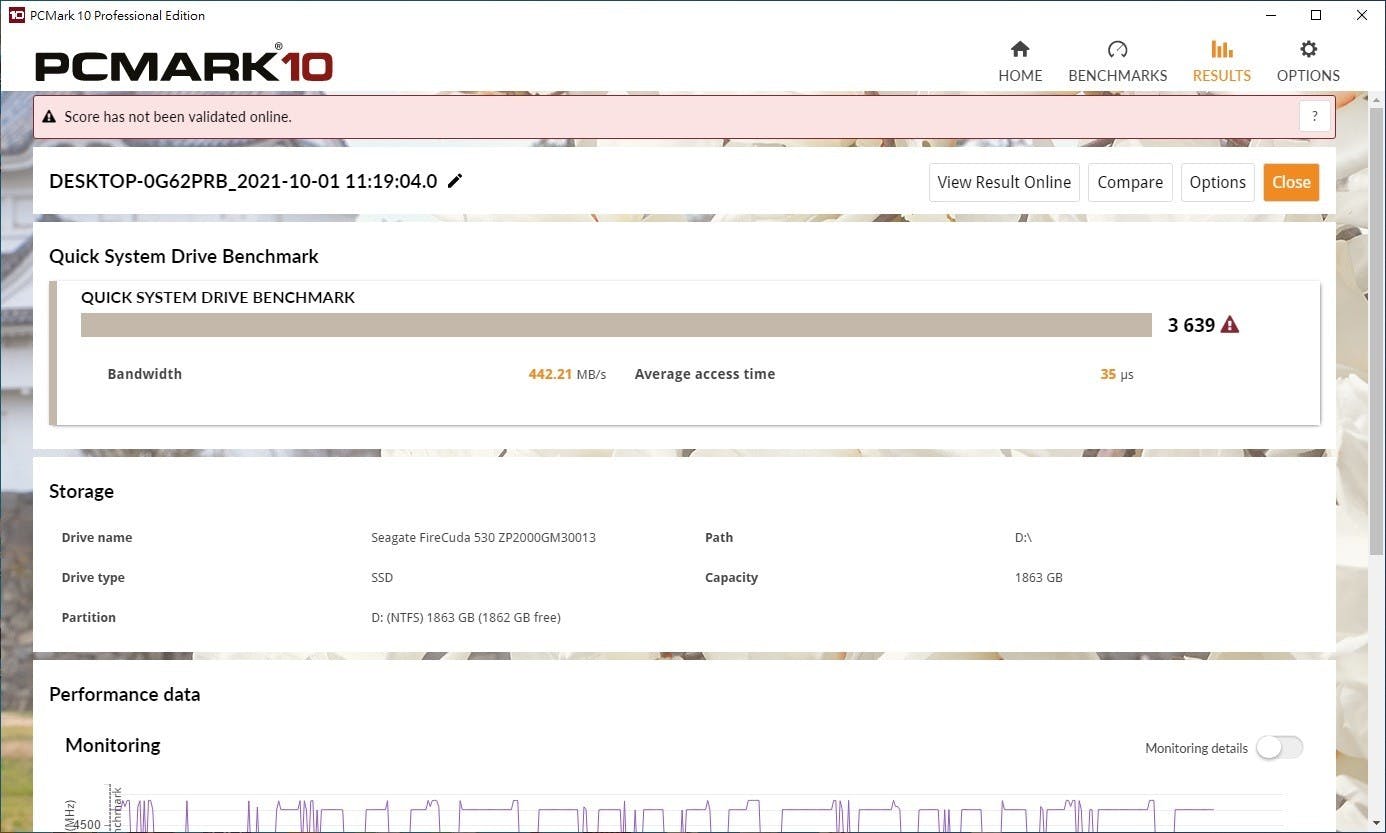Click the score value 3 639
This screenshot has width=1386, height=833.
point(1191,325)
